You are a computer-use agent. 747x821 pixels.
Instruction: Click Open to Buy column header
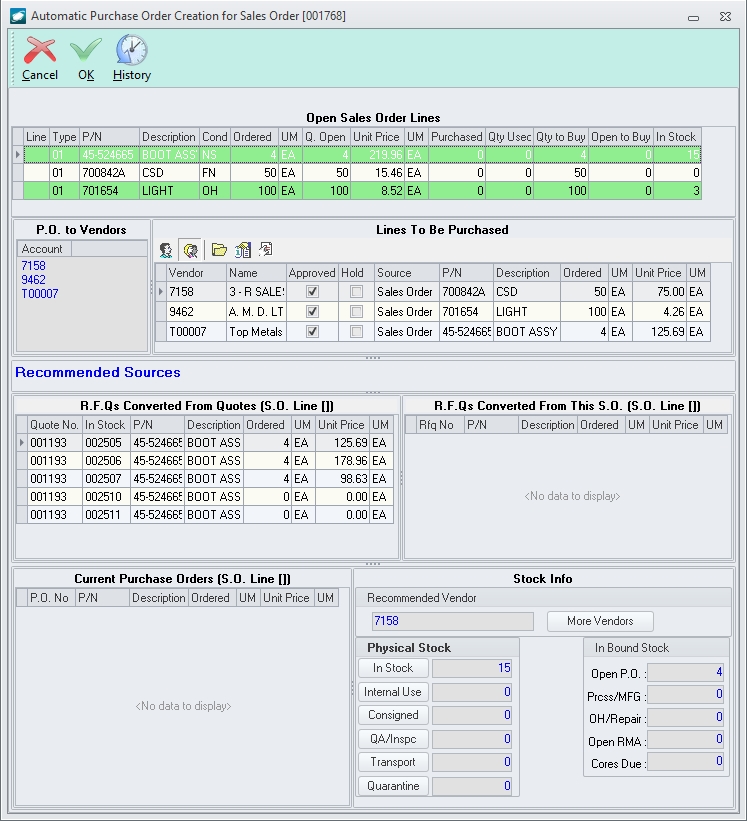pyautogui.click(x=621, y=137)
